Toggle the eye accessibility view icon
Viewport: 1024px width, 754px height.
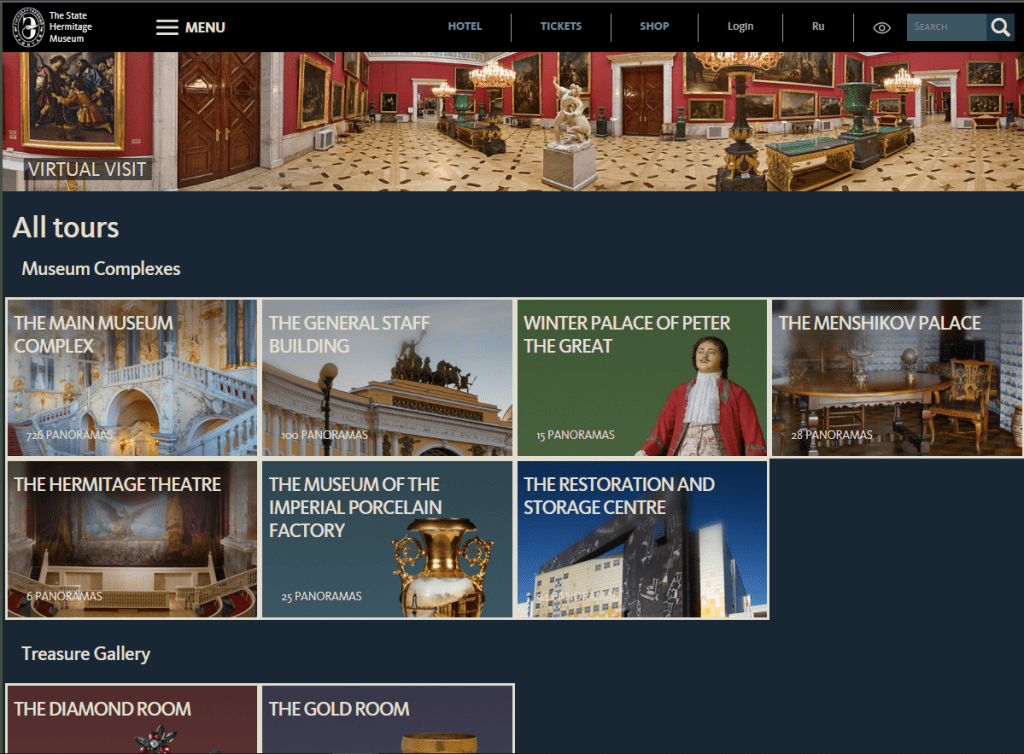coord(881,28)
